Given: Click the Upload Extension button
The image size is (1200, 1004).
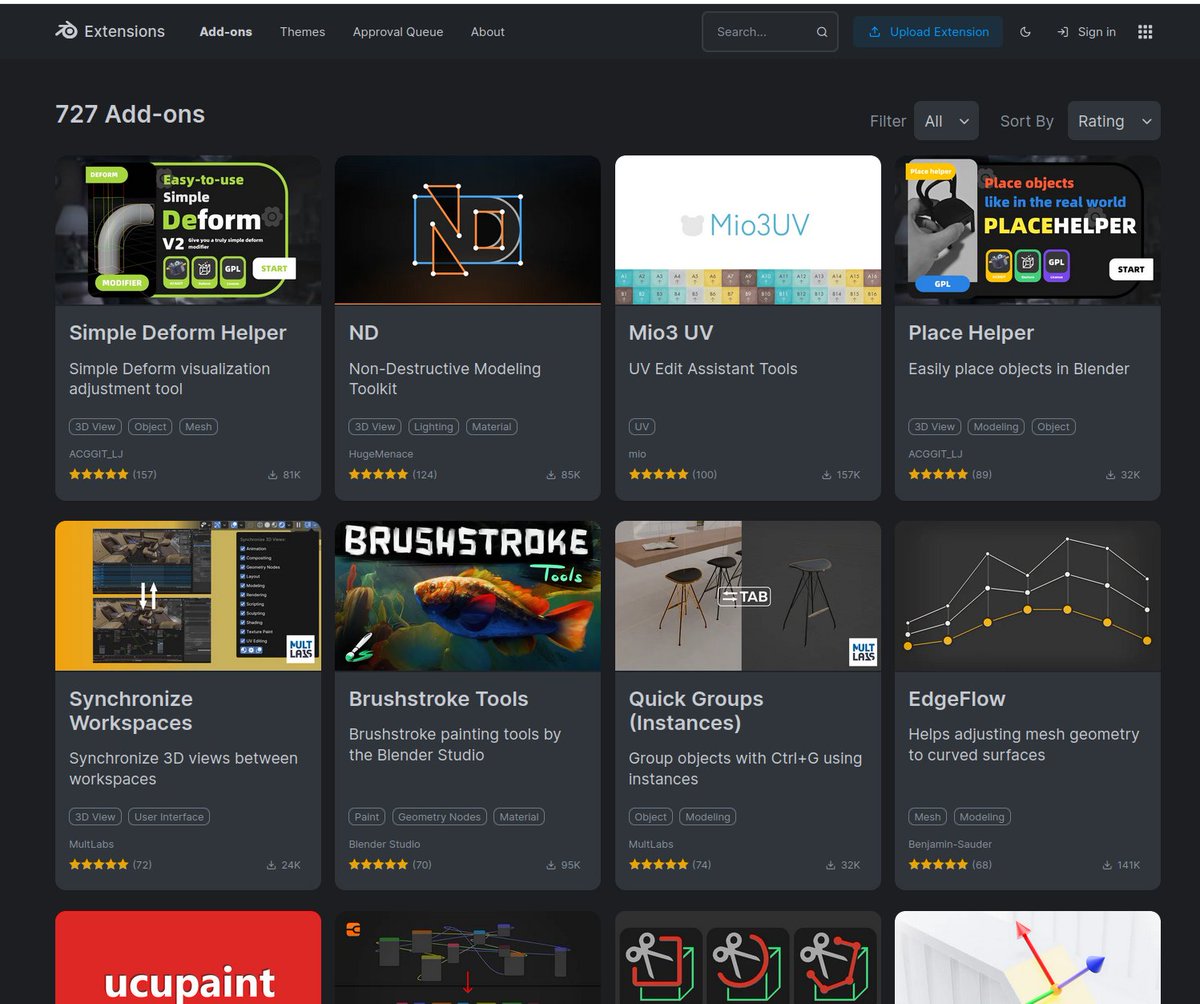Looking at the screenshot, I should click(x=929, y=32).
